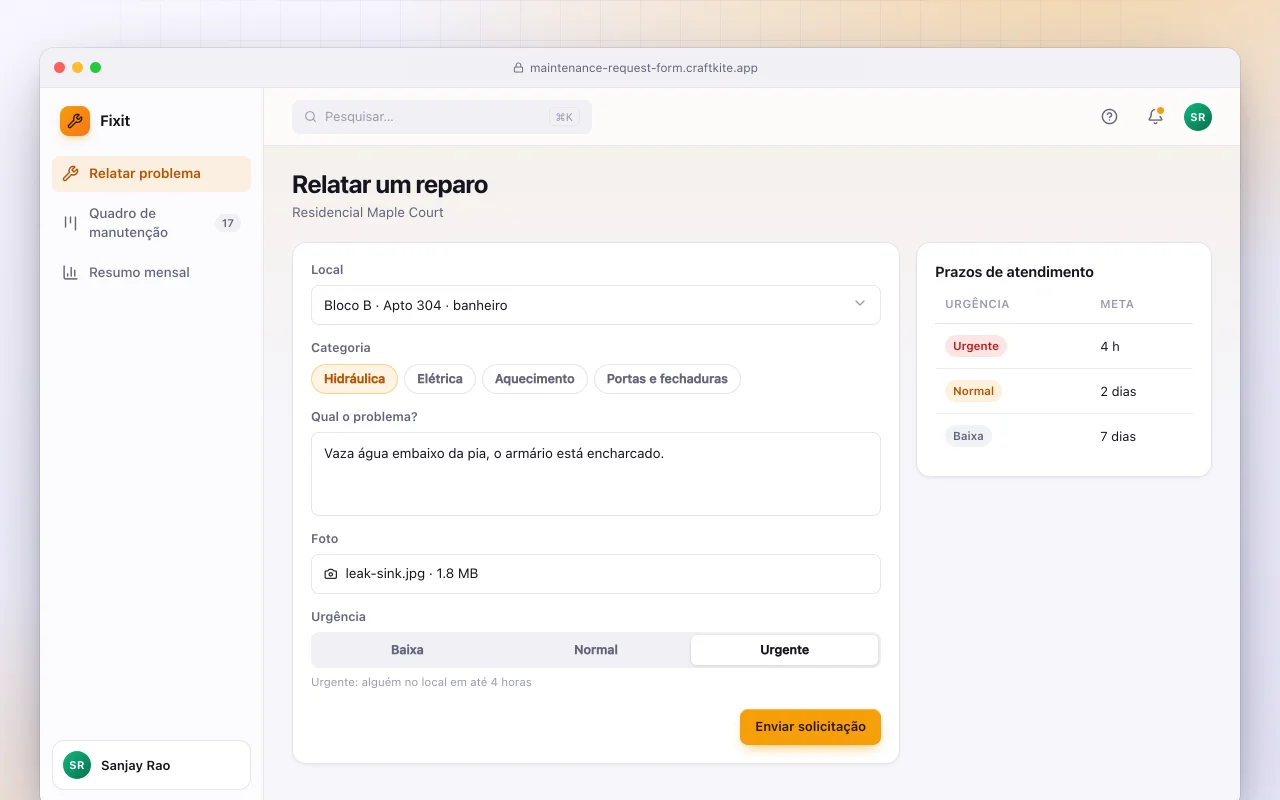Click the Fixit wrench logo icon
Image resolution: width=1280 pixels, height=800 pixels.
click(x=75, y=121)
